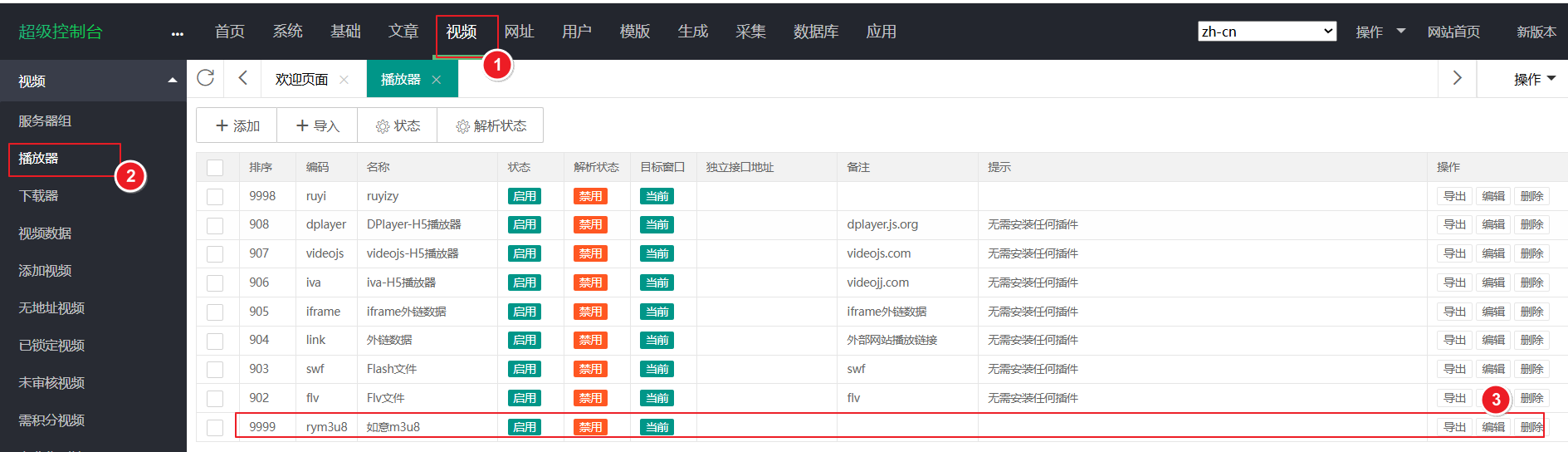Open the 视频 top menu item
Screen dimensions: 1568x452
pyautogui.click(x=462, y=32)
